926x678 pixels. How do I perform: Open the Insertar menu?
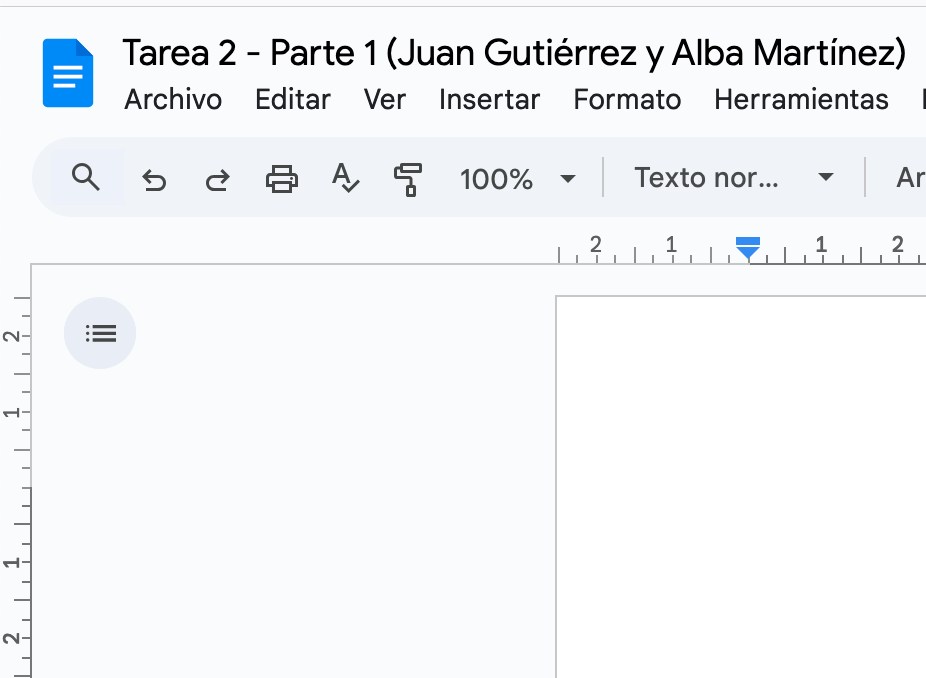[x=489, y=100]
